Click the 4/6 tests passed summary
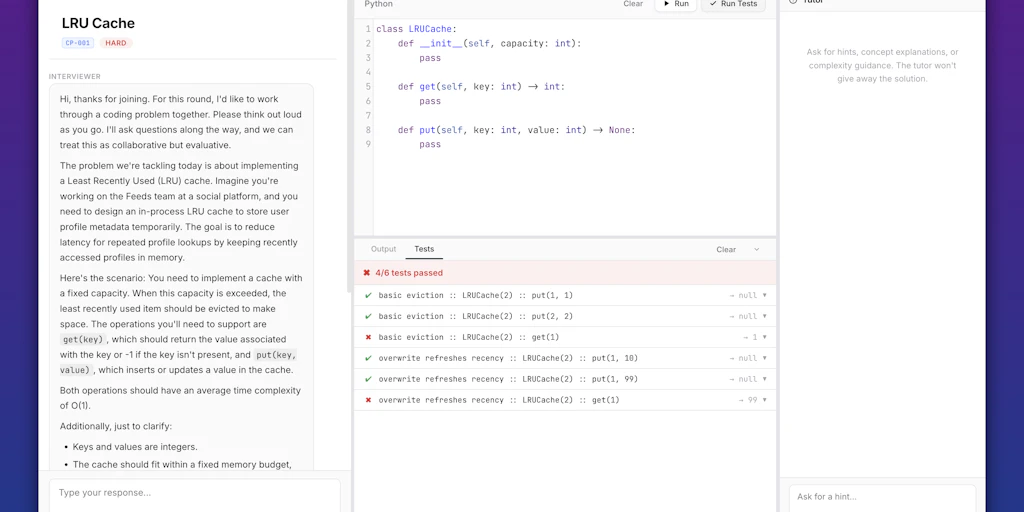The image size is (1024, 512). click(x=409, y=273)
